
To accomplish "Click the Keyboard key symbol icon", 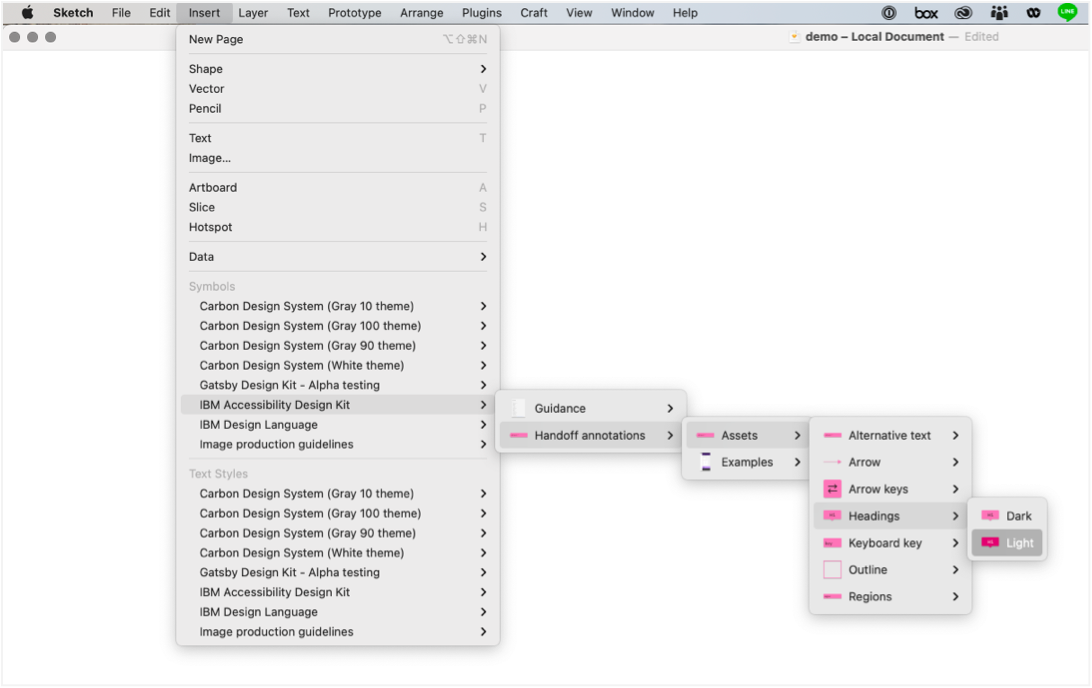I will coord(832,543).
